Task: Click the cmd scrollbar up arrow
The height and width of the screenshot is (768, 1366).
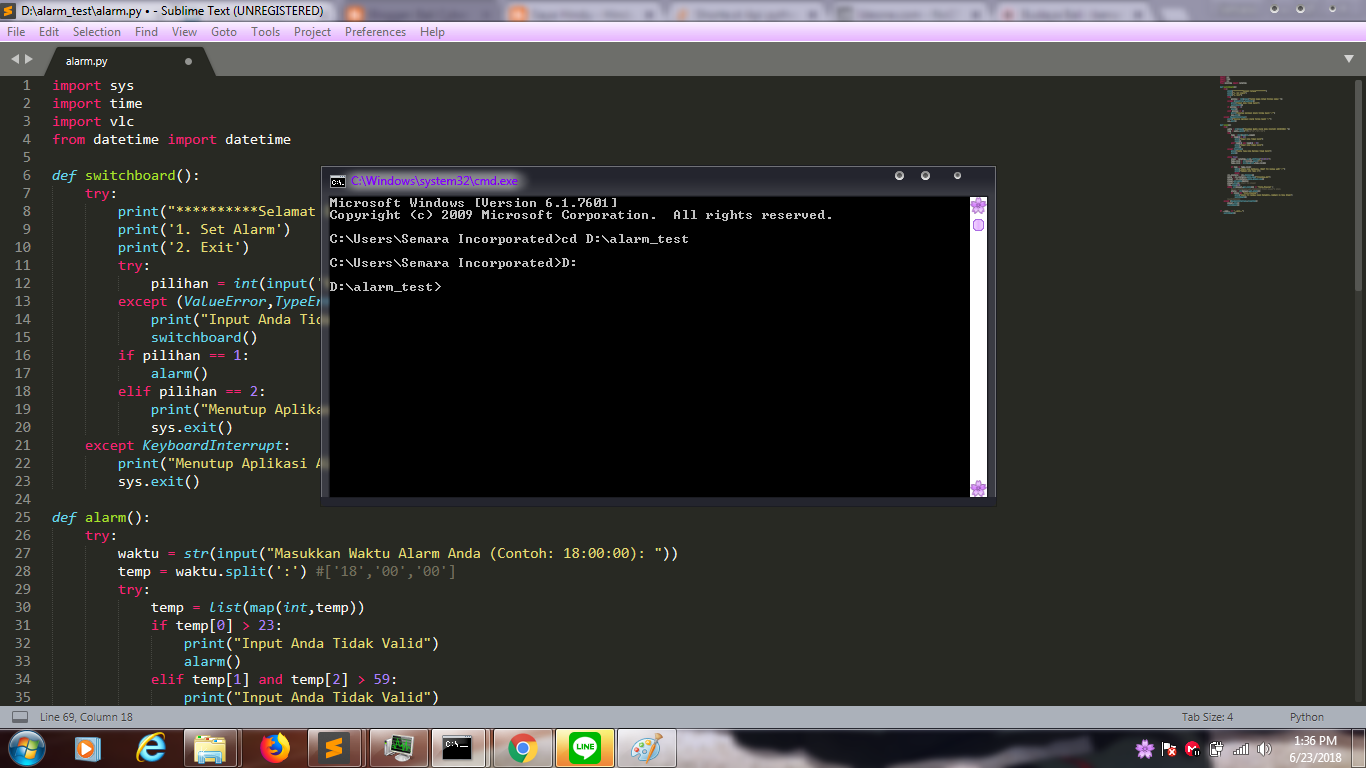Action: (978, 205)
